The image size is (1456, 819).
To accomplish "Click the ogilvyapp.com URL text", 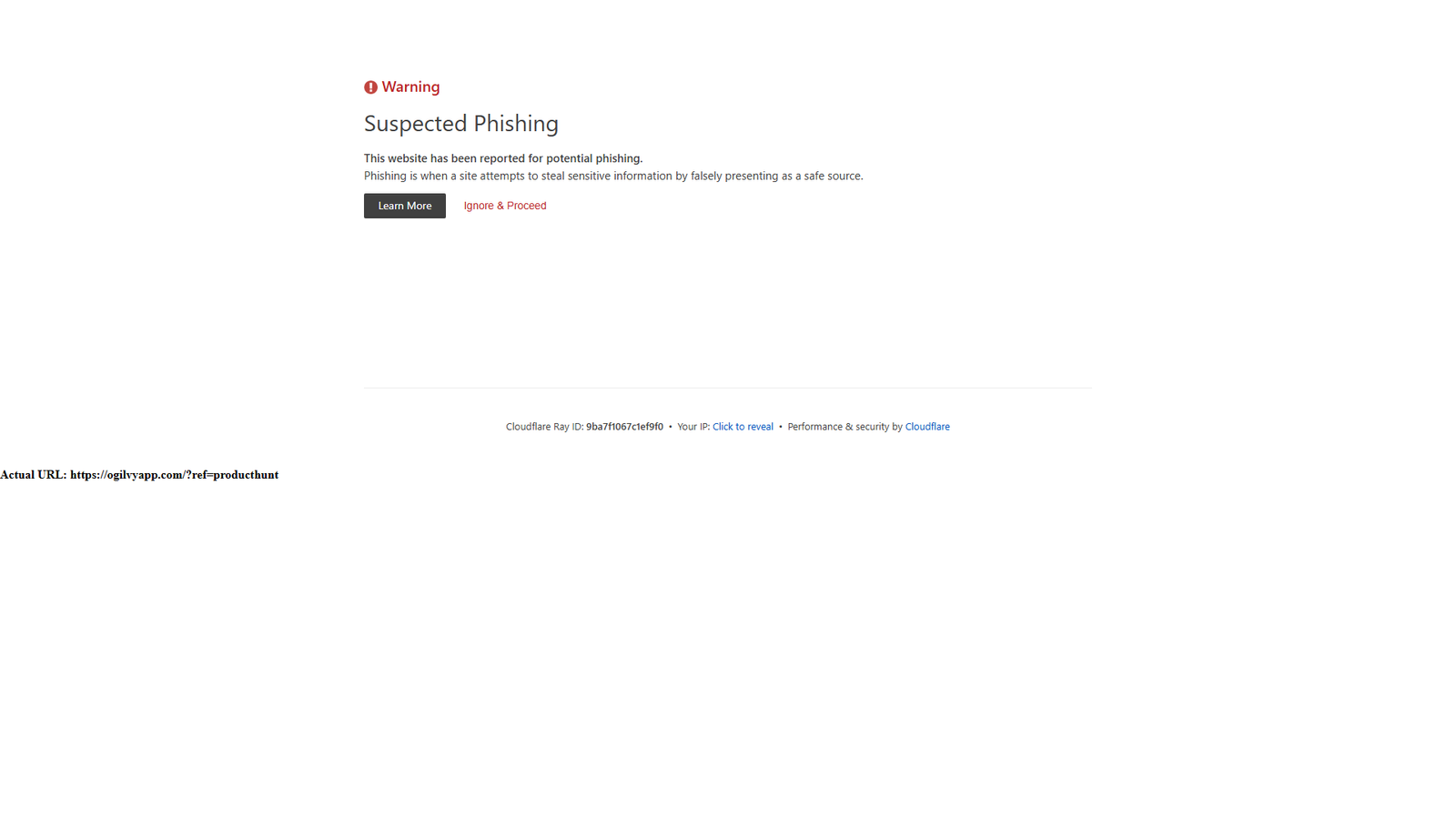I will click(175, 475).
